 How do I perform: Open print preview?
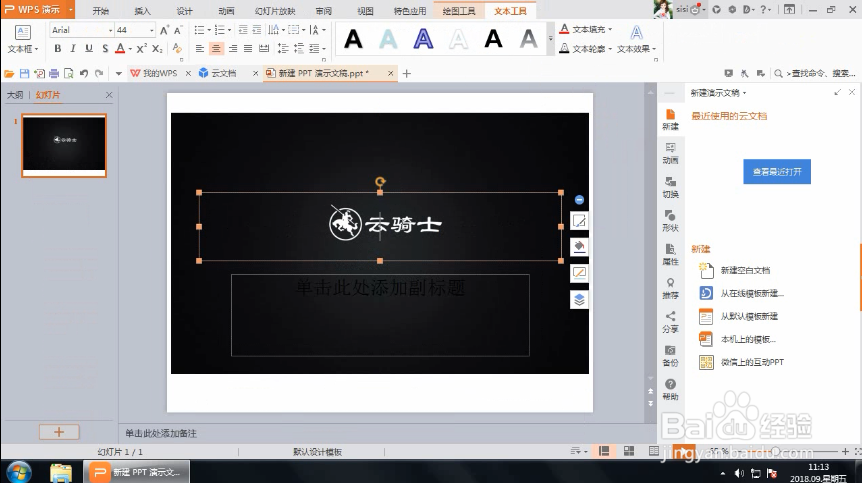[x=69, y=73]
